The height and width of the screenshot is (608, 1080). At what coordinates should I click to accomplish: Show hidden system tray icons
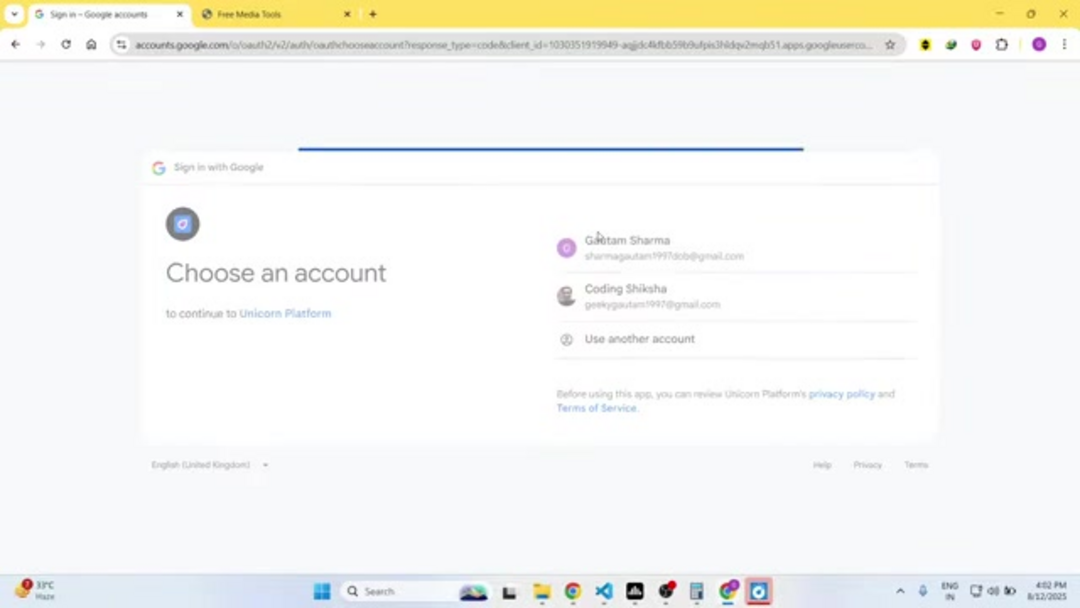(900, 591)
